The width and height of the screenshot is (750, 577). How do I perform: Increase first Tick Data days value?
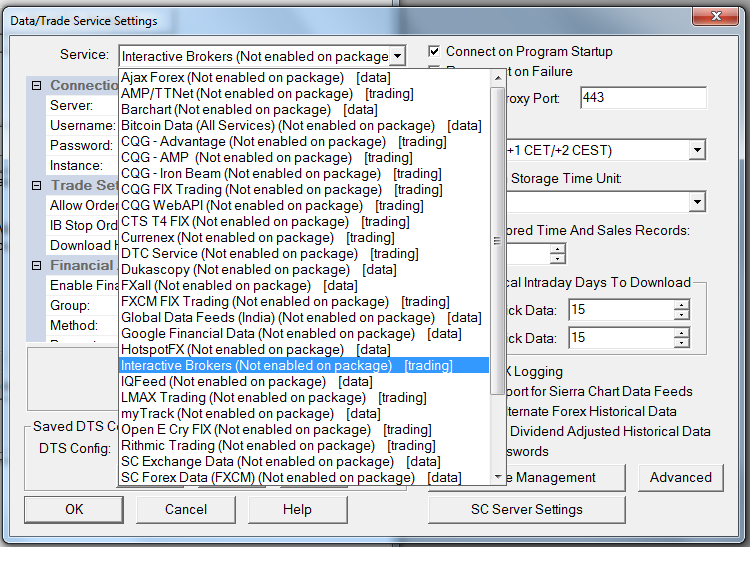(x=682, y=304)
